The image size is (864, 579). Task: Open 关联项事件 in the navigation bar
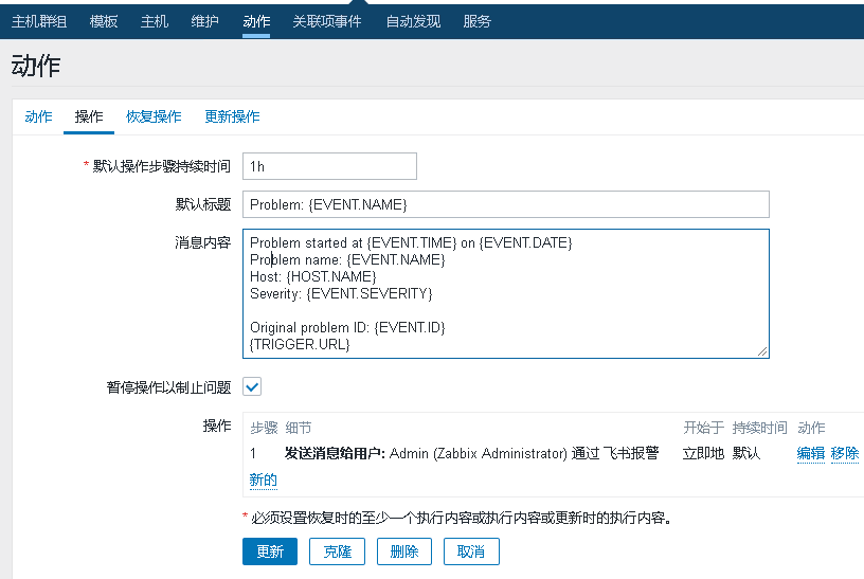[327, 21]
